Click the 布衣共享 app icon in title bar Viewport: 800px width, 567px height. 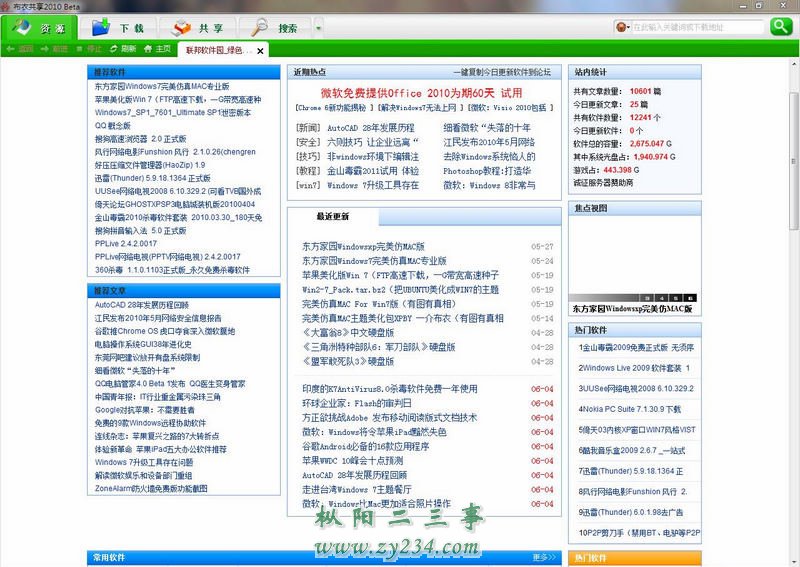coord(5,6)
